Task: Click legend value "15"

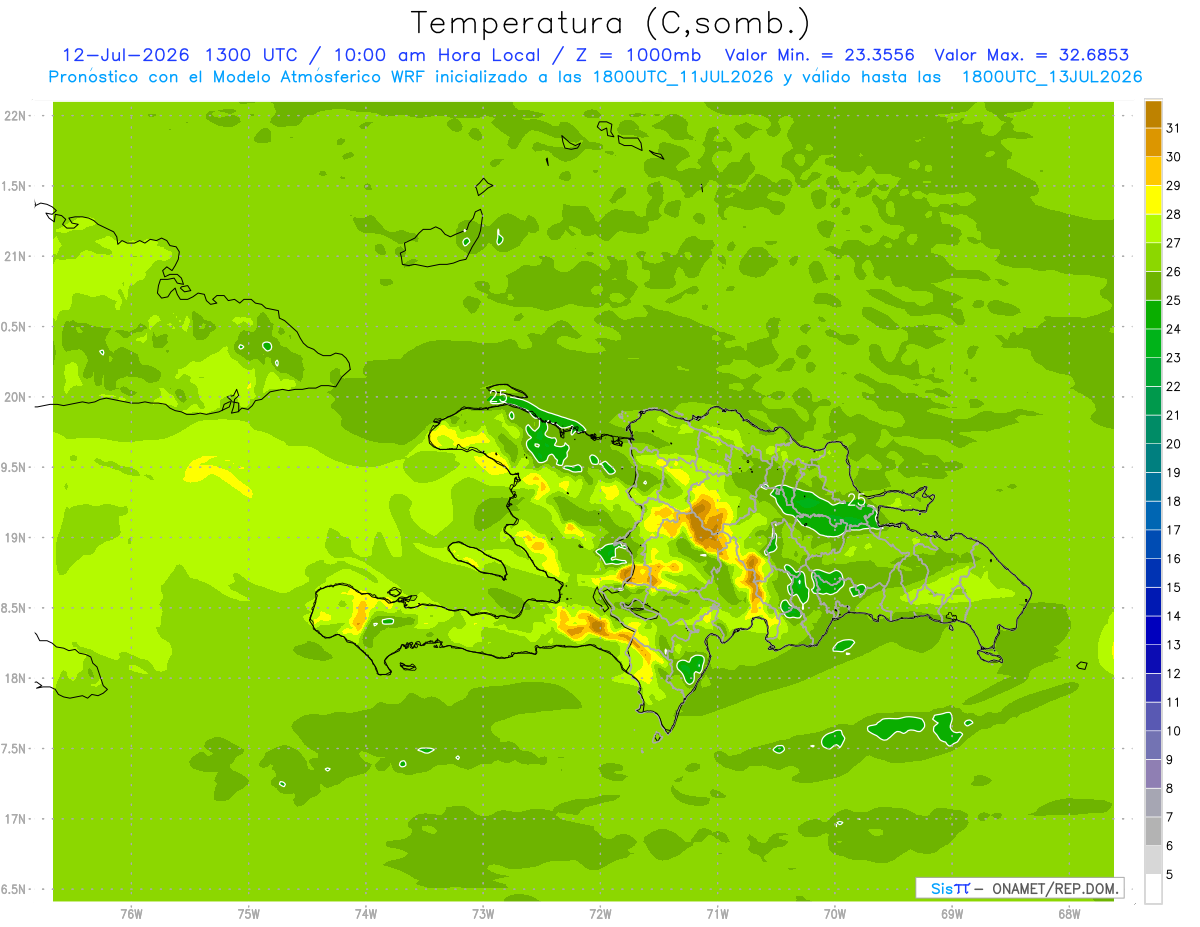Action: pyautogui.click(x=1174, y=587)
